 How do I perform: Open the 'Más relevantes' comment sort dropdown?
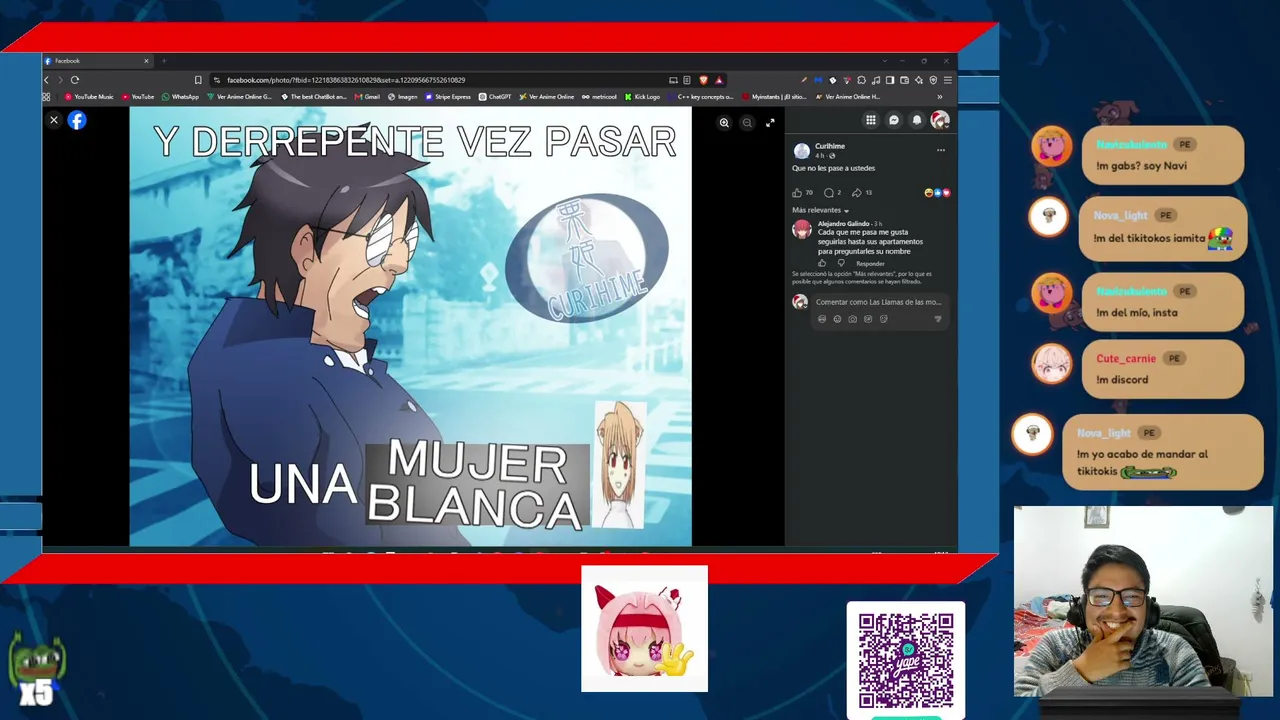(x=820, y=210)
